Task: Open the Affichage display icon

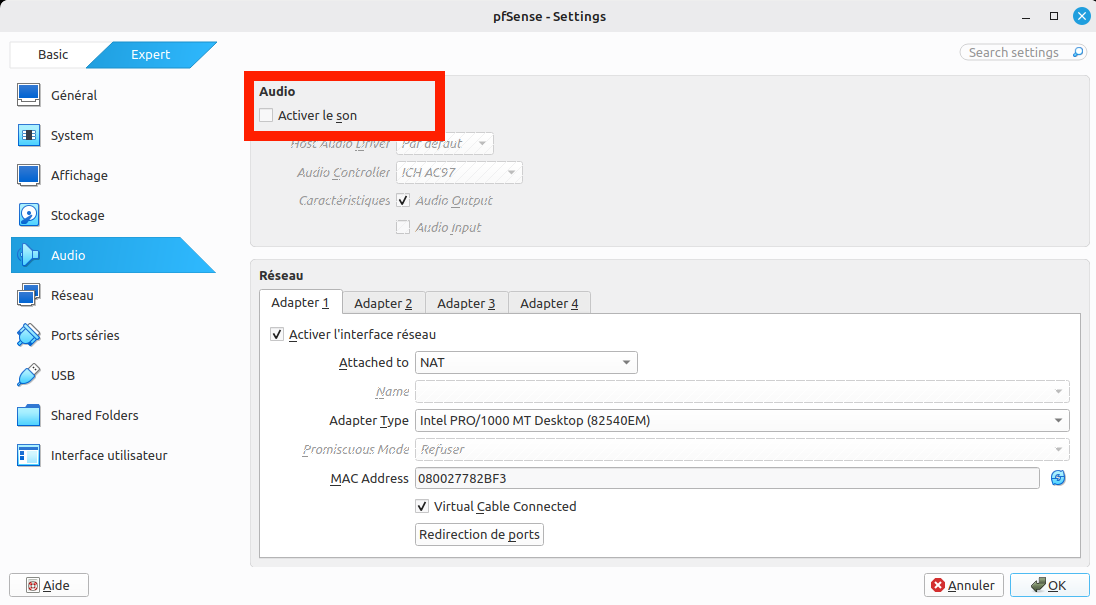Action: pyautogui.click(x=29, y=175)
